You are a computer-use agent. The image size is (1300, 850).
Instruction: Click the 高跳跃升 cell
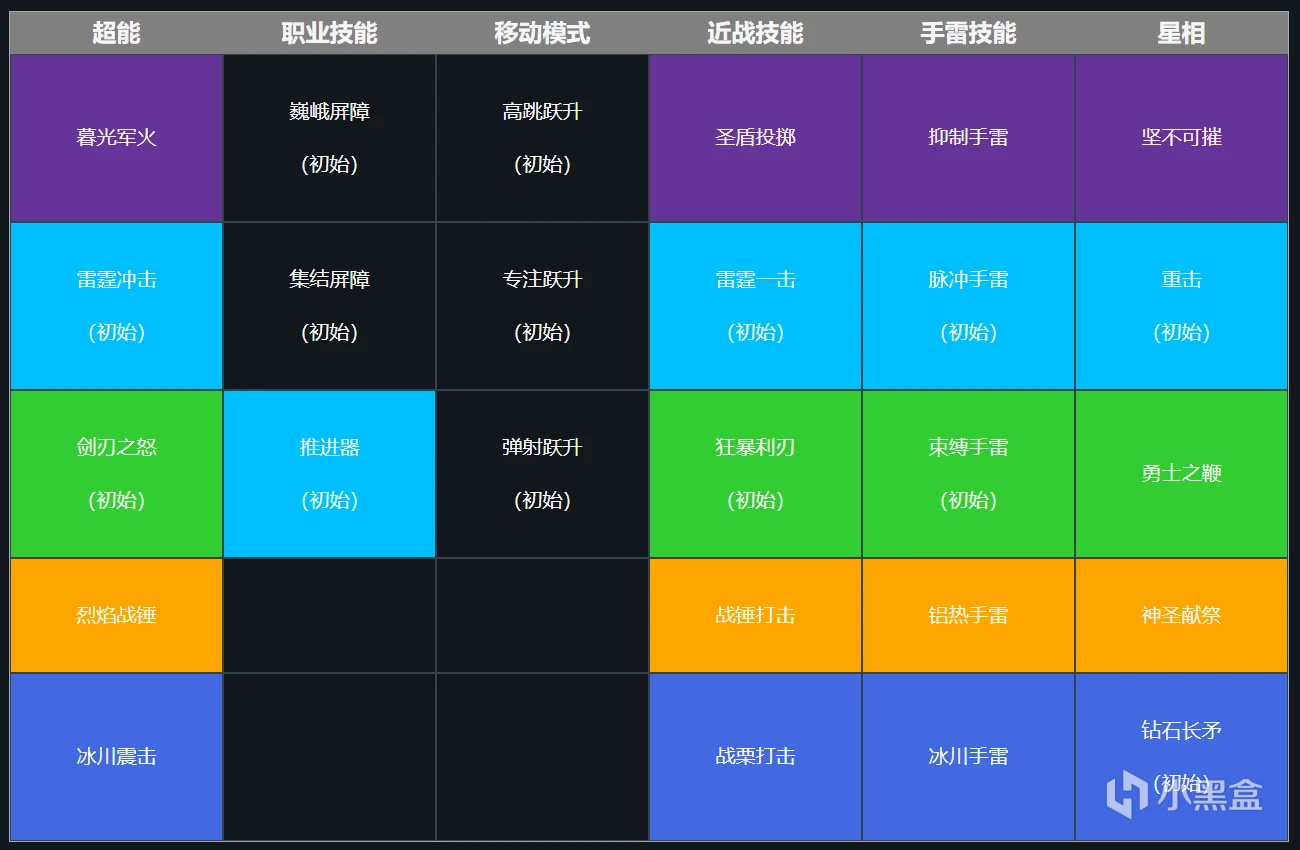(542, 138)
